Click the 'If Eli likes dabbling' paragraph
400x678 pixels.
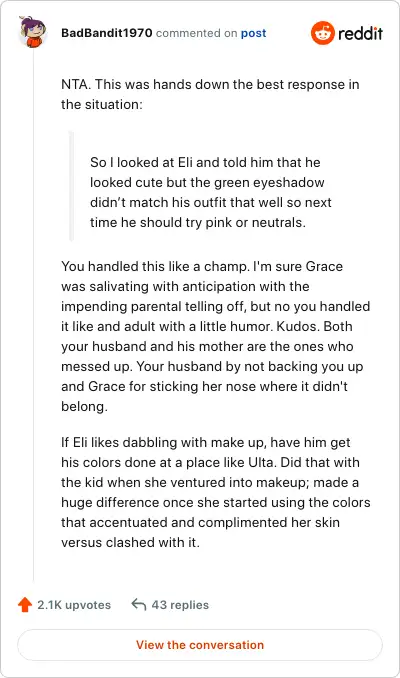tap(215, 492)
